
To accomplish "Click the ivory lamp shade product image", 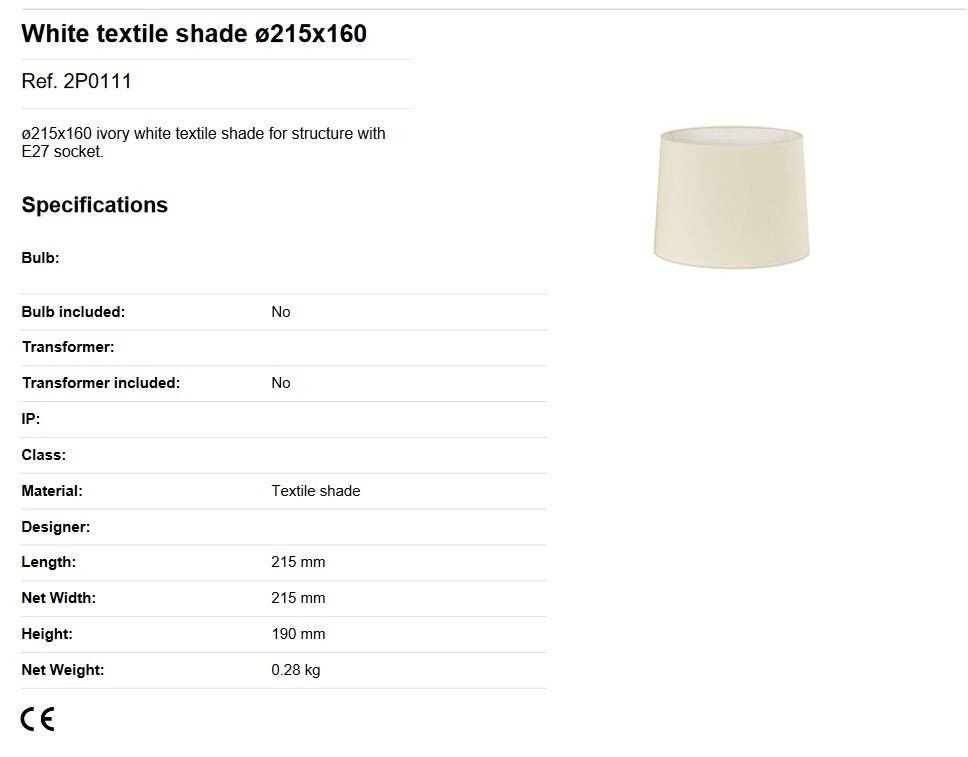I will pos(732,197).
